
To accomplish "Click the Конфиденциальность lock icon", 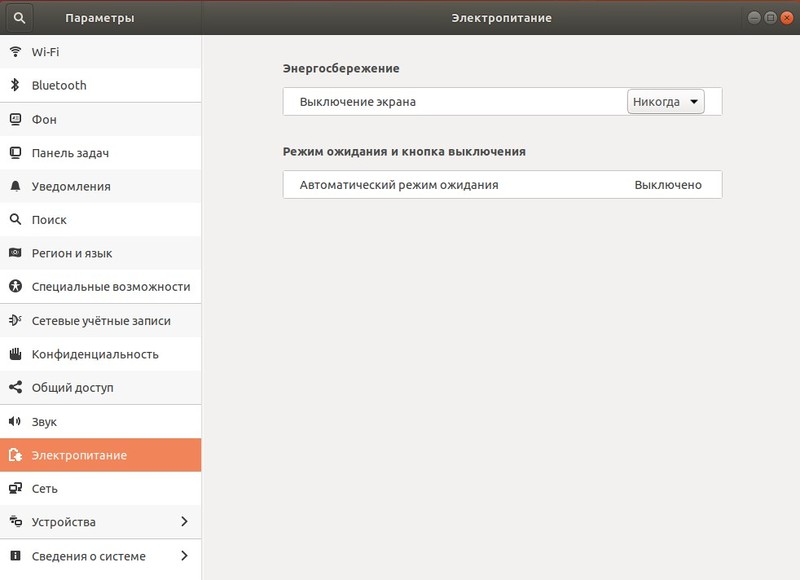I will point(17,354).
